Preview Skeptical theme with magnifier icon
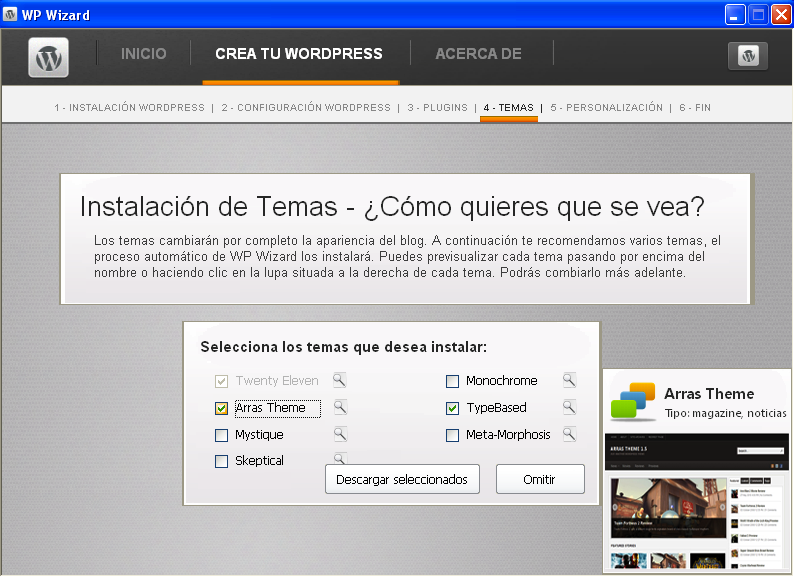794x576 pixels. 340,458
